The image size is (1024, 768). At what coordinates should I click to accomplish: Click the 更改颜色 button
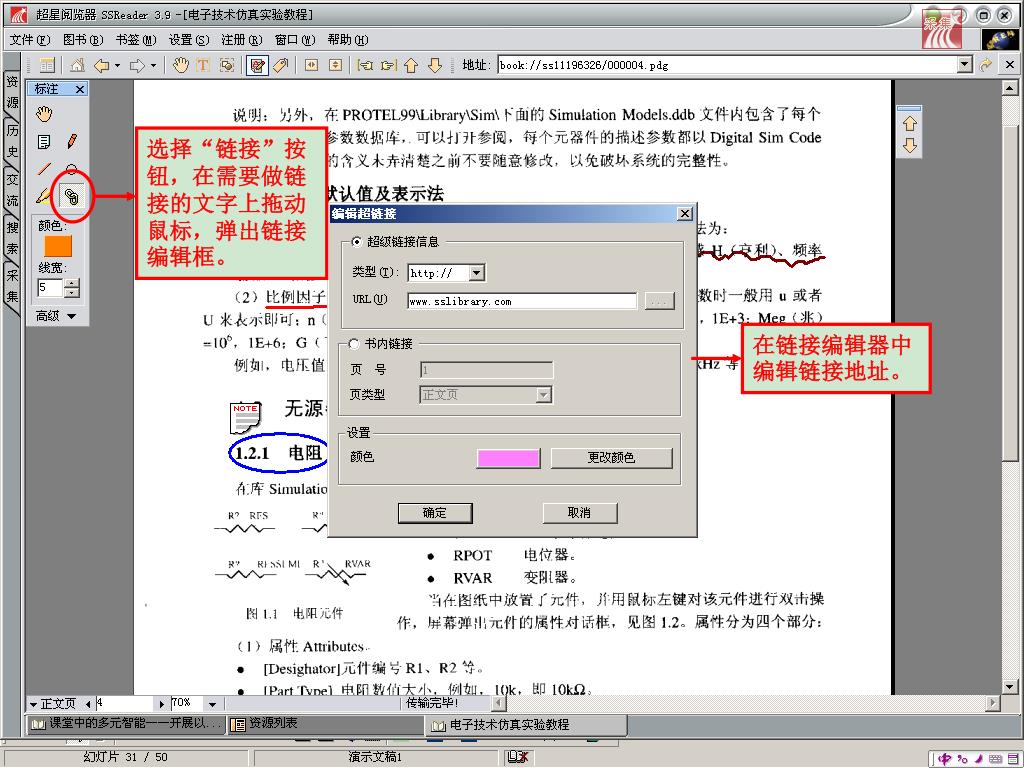(x=611, y=458)
